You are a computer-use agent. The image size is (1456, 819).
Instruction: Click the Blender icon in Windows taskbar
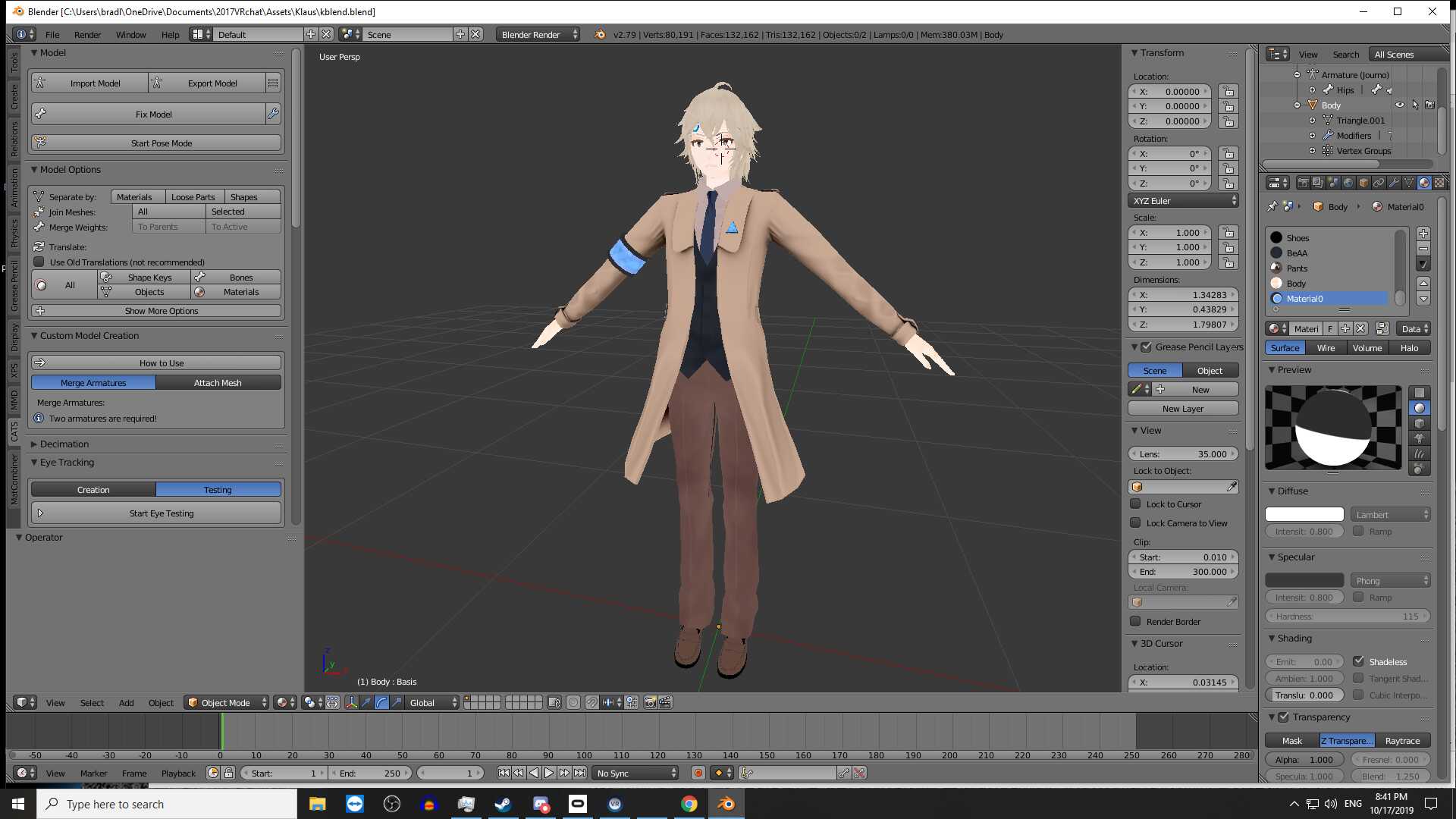point(726,804)
